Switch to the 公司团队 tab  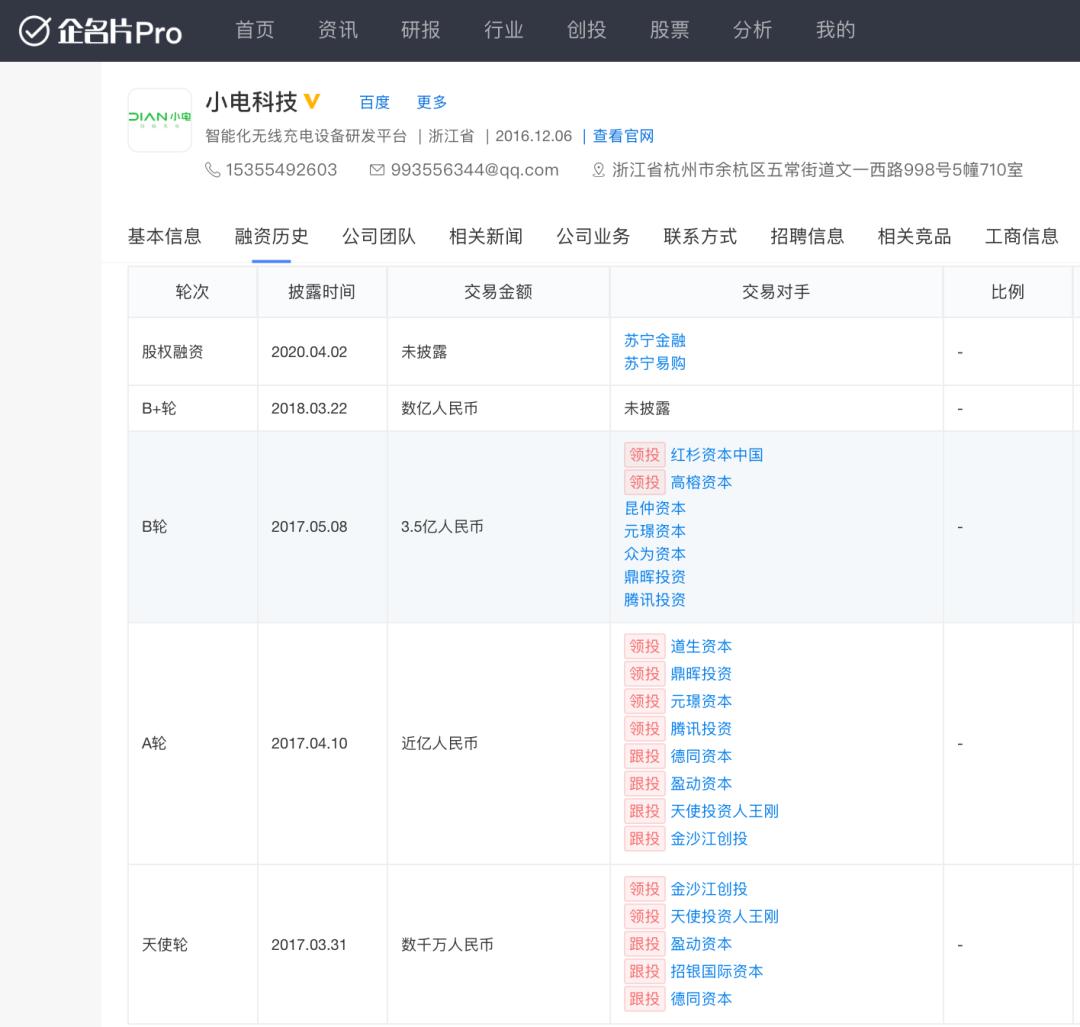point(379,236)
